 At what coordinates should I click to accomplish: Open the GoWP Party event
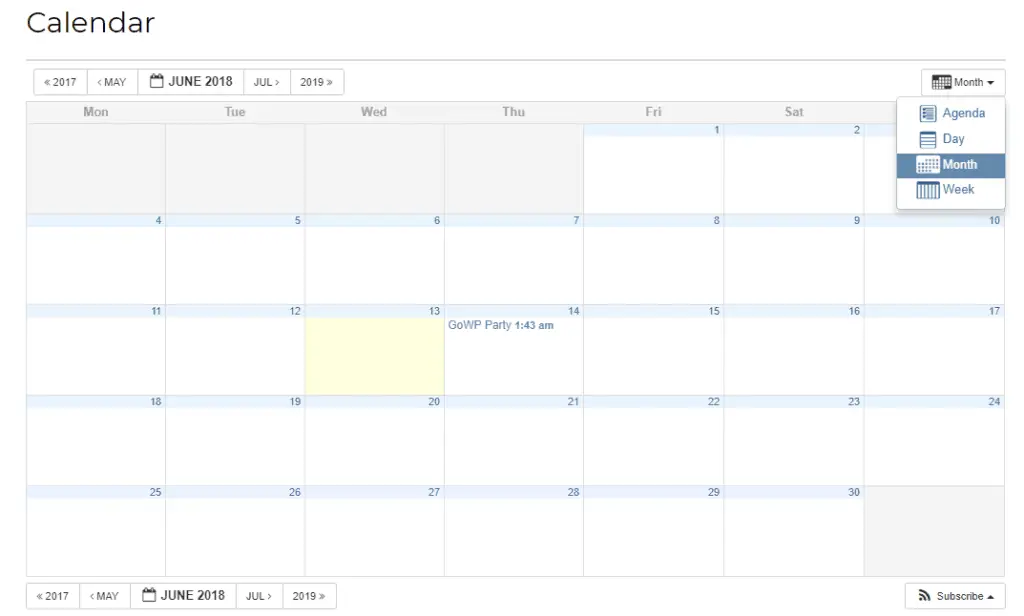[x=500, y=325]
